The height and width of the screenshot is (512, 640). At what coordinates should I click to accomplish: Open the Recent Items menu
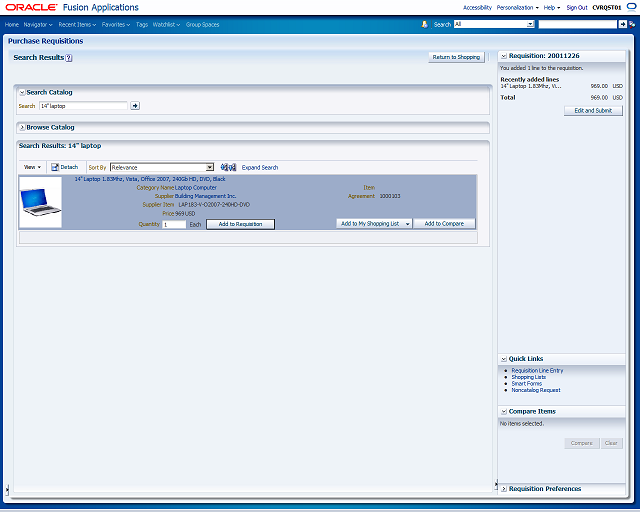[x=77, y=24]
